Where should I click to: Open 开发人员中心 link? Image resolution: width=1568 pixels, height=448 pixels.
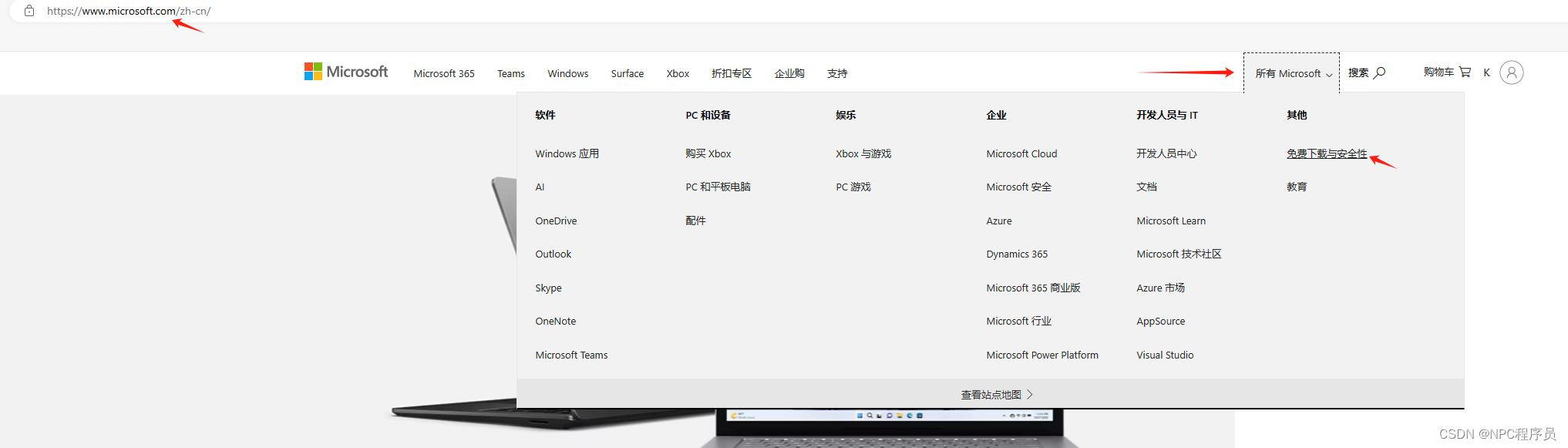(1166, 153)
